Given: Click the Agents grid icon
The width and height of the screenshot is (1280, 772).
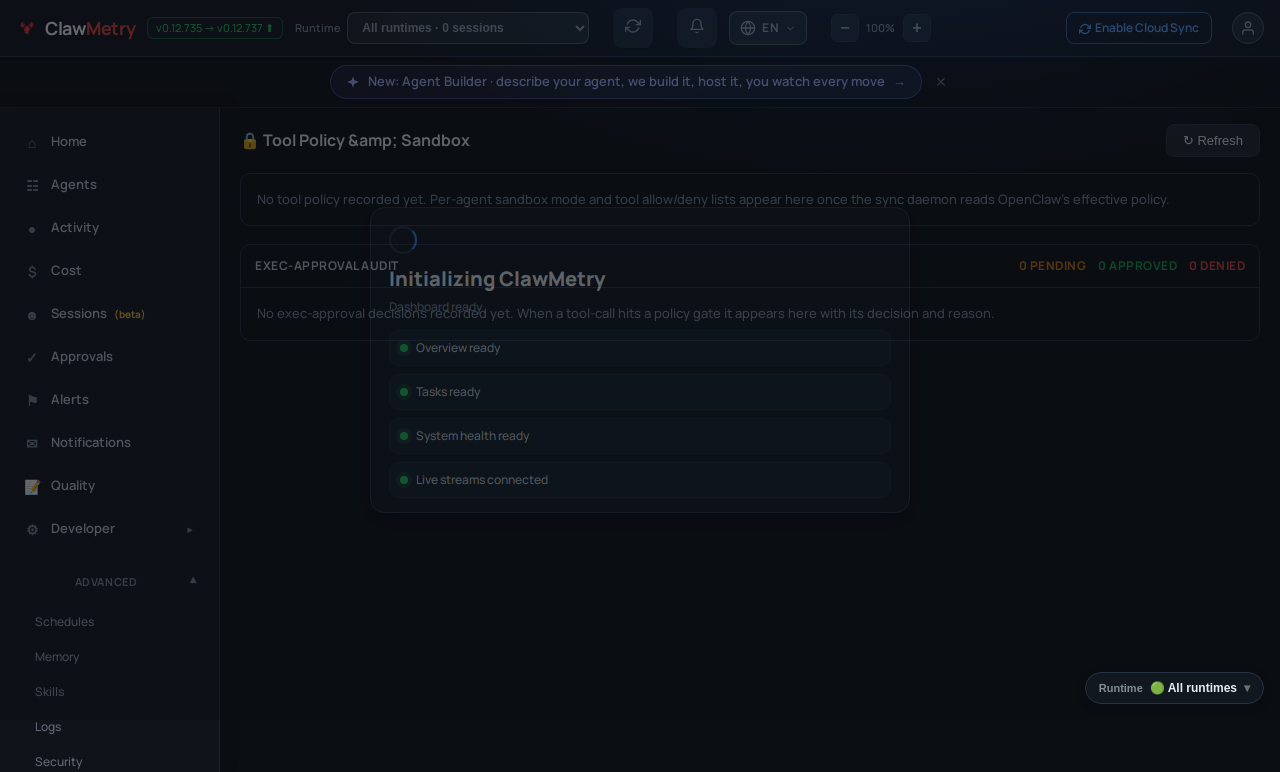Looking at the screenshot, I should point(32,186).
